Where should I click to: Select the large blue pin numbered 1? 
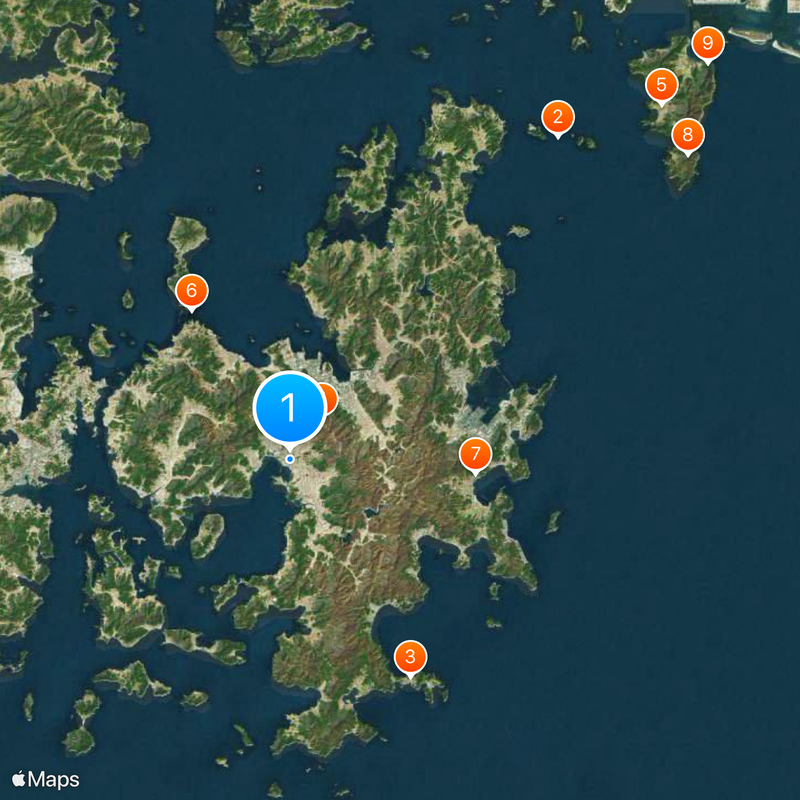tap(290, 407)
